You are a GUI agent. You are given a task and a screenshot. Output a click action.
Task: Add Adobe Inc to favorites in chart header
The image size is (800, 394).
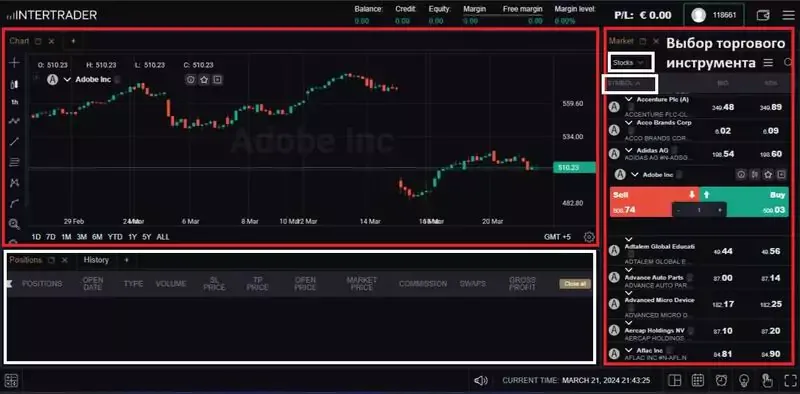tap(204, 80)
